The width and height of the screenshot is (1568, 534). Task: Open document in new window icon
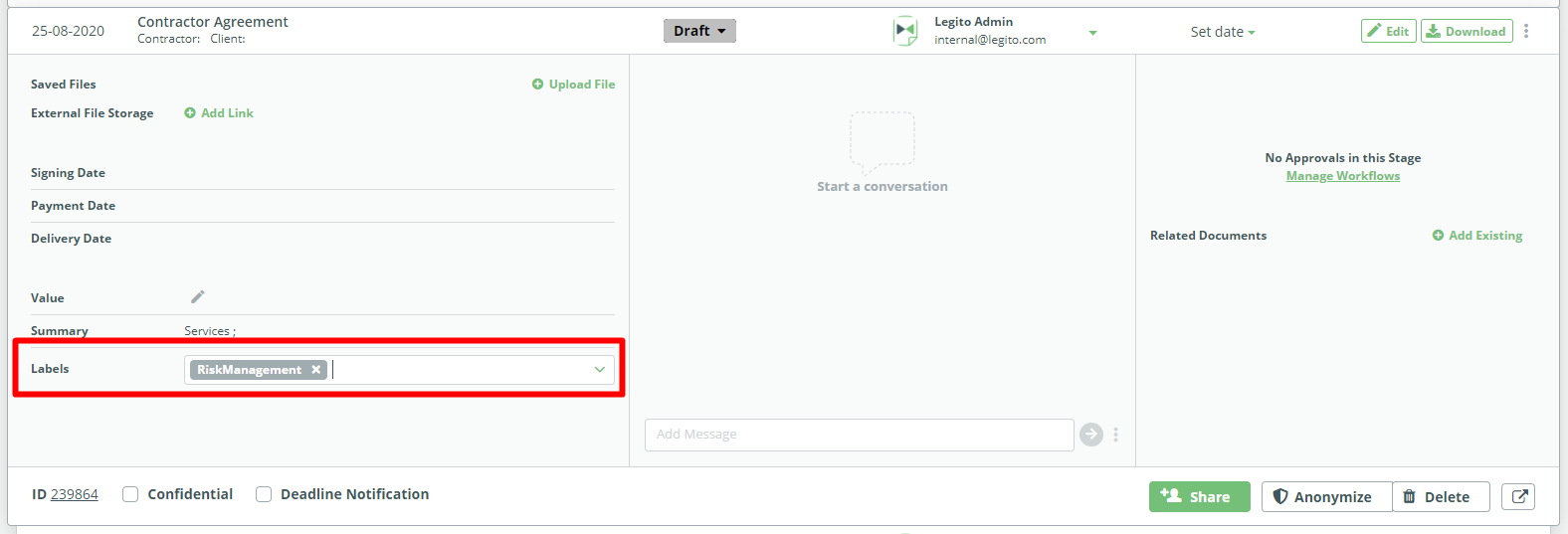point(1518,496)
